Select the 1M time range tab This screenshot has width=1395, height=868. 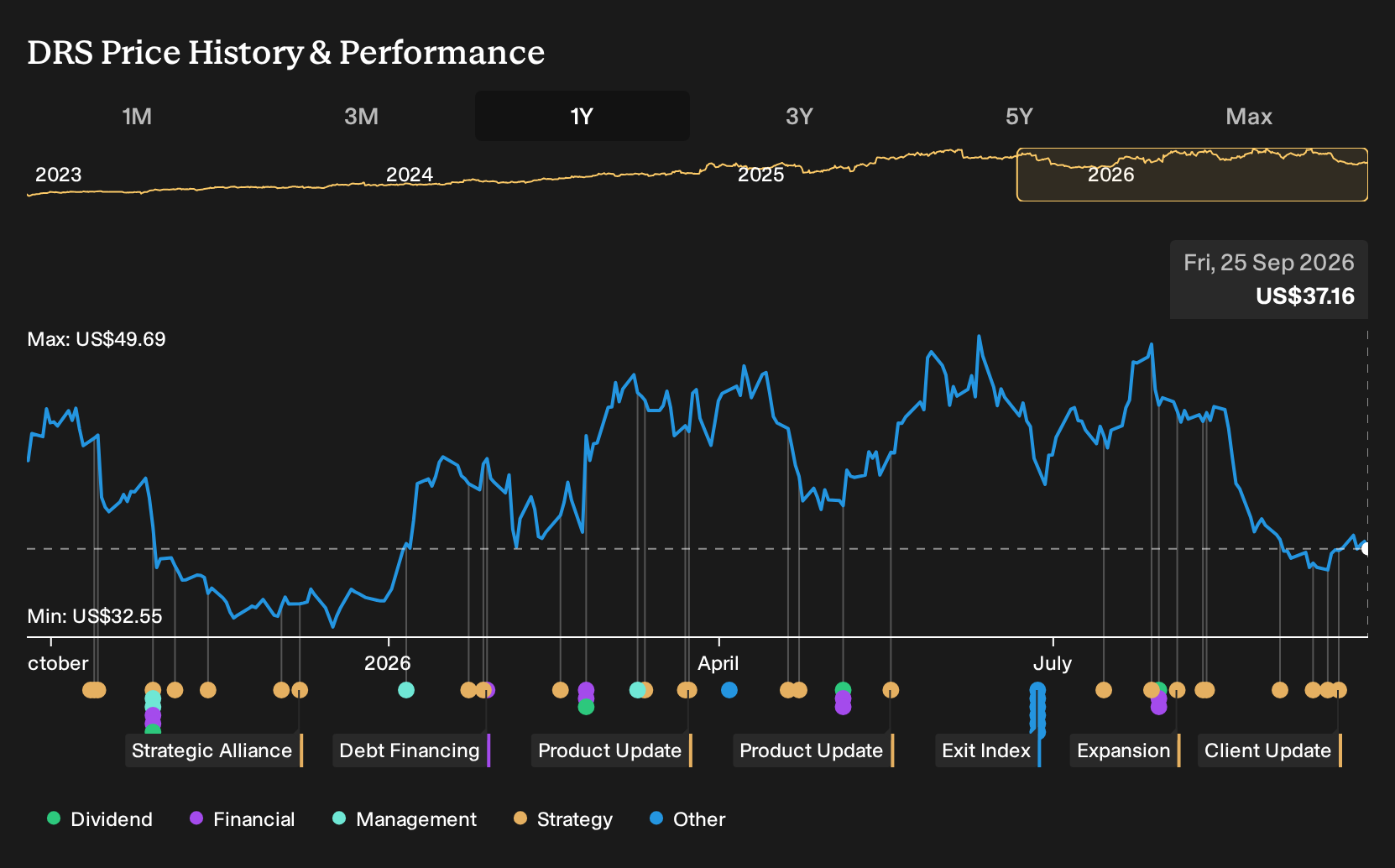tap(137, 116)
